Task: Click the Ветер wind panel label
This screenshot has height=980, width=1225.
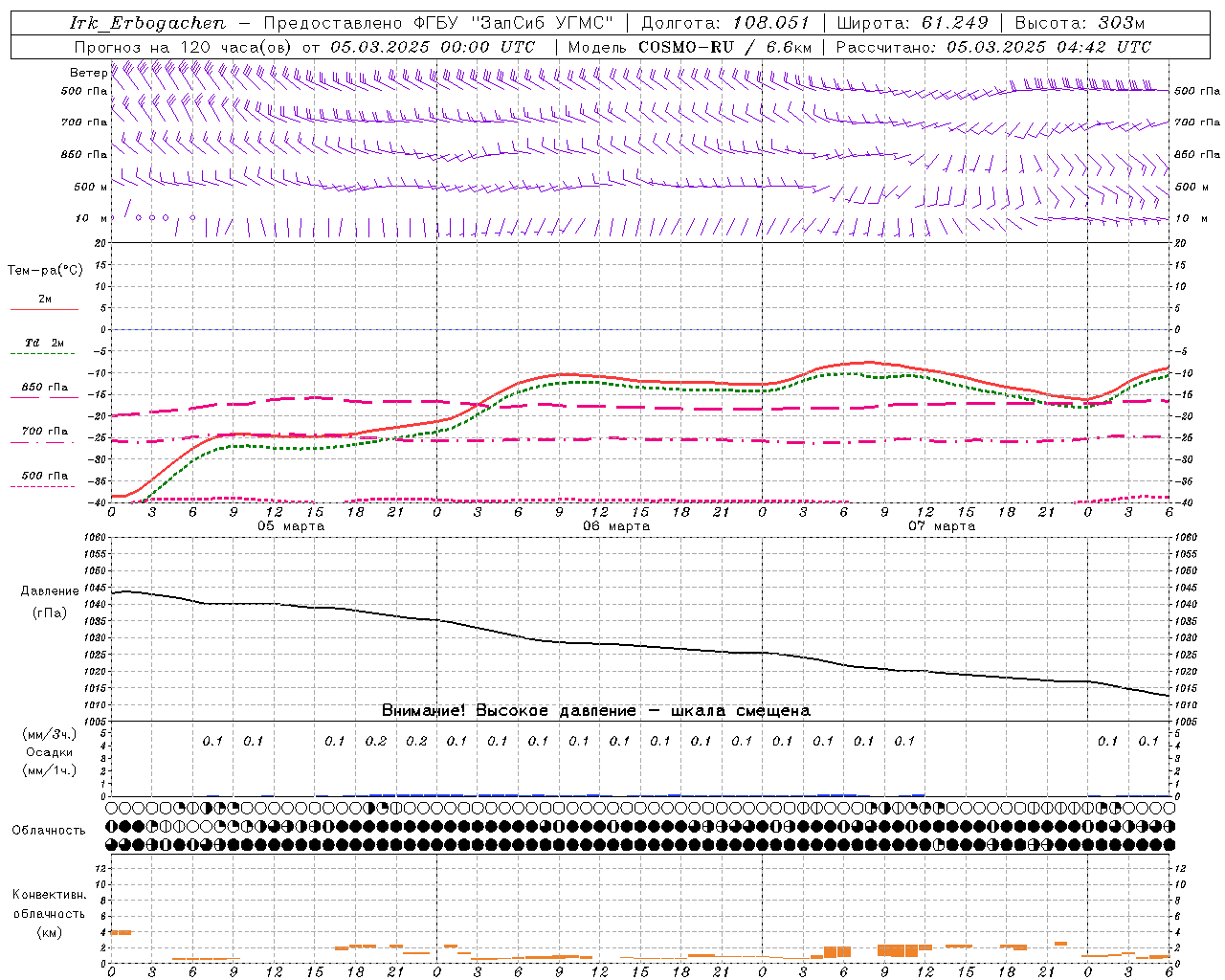Action: coord(88,73)
